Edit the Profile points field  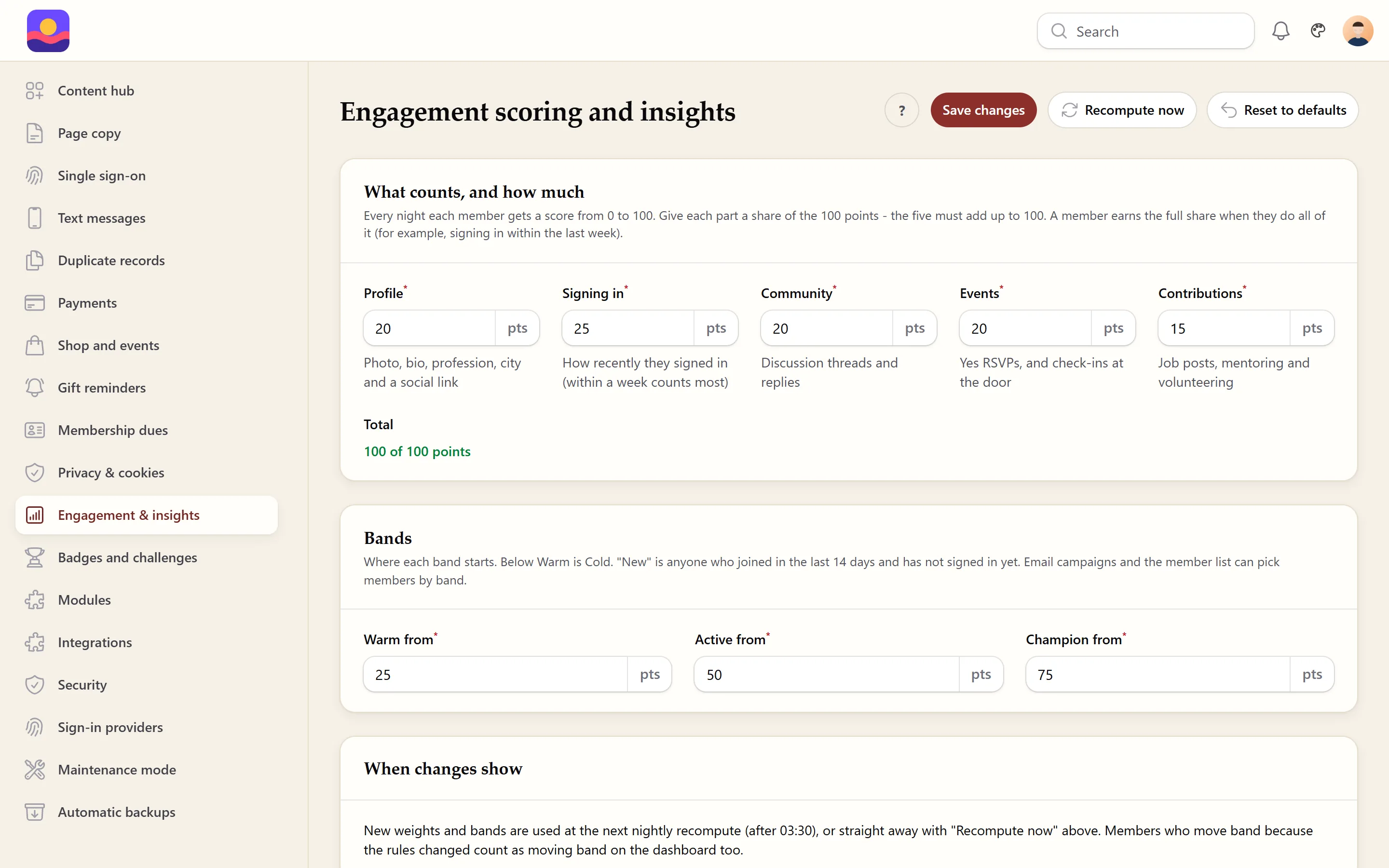coord(429,328)
